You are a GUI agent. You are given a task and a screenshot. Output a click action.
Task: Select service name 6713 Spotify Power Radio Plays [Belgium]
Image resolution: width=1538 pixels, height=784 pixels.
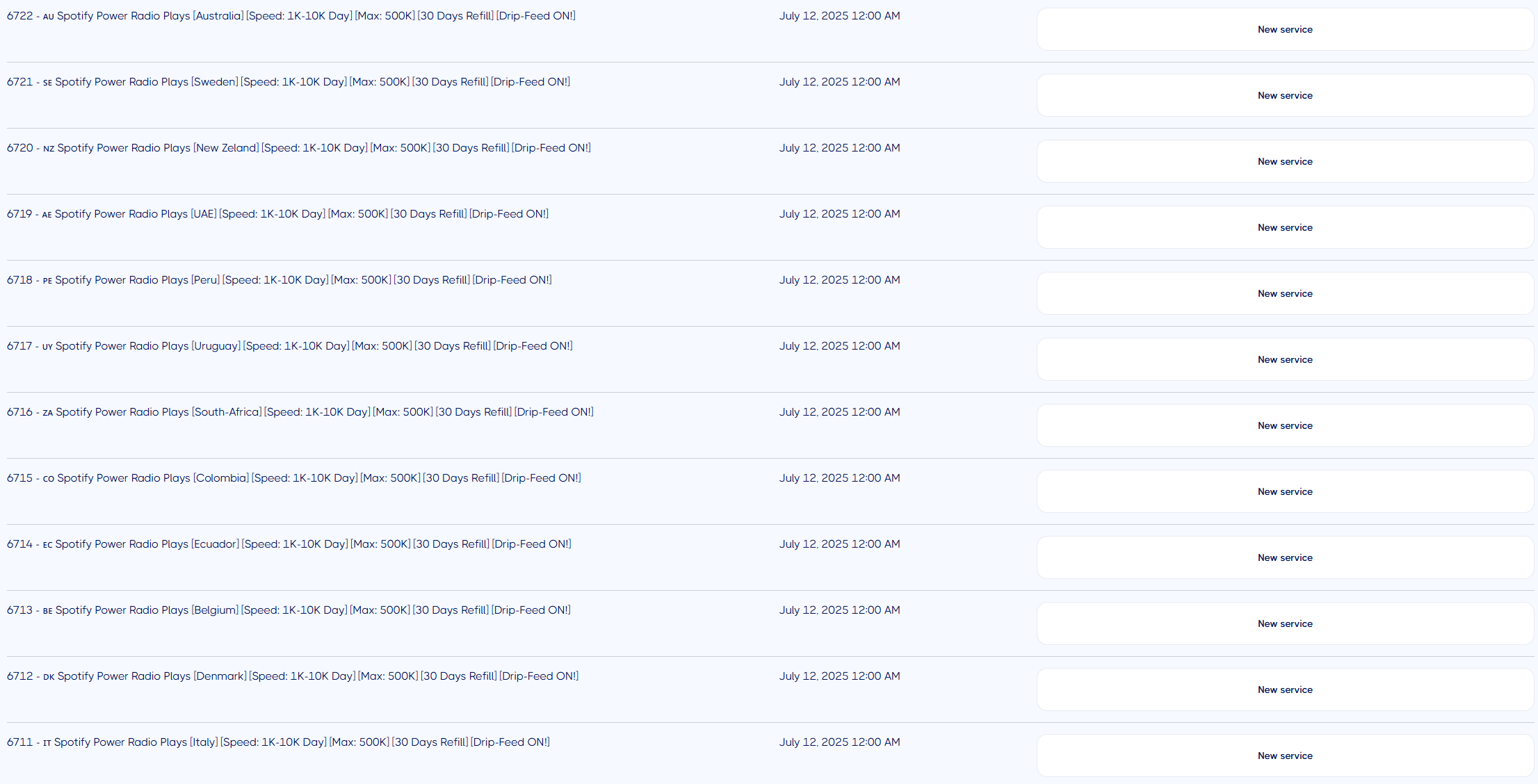point(289,610)
